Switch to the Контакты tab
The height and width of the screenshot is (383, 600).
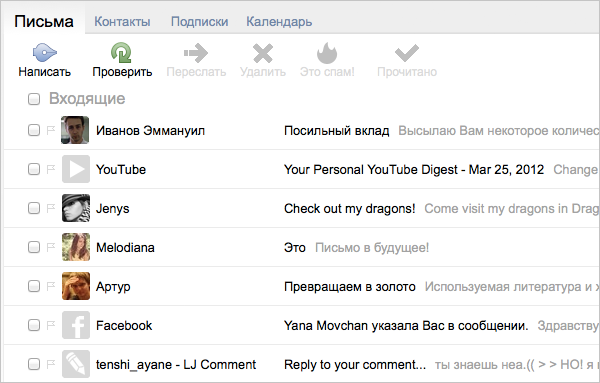click(122, 21)
